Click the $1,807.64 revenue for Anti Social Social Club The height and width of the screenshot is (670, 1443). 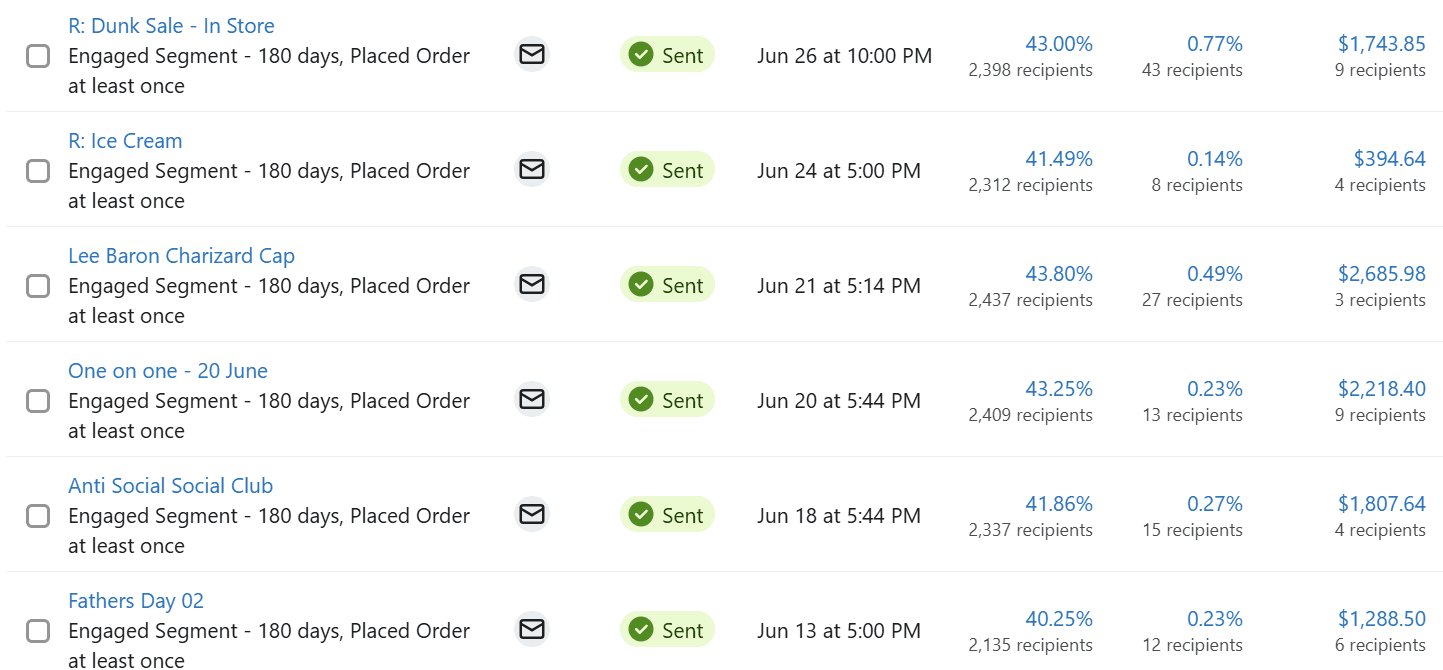click(1381, 503)
